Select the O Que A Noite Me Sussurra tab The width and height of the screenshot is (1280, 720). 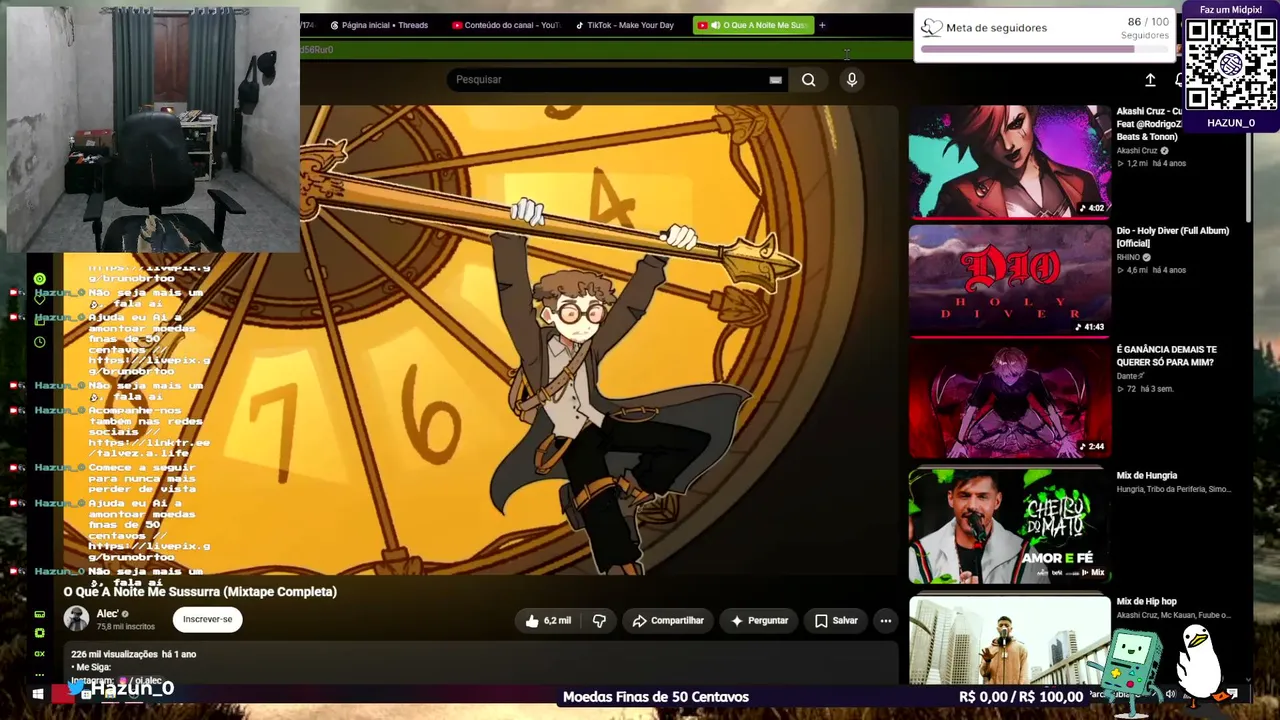[753, 25]
